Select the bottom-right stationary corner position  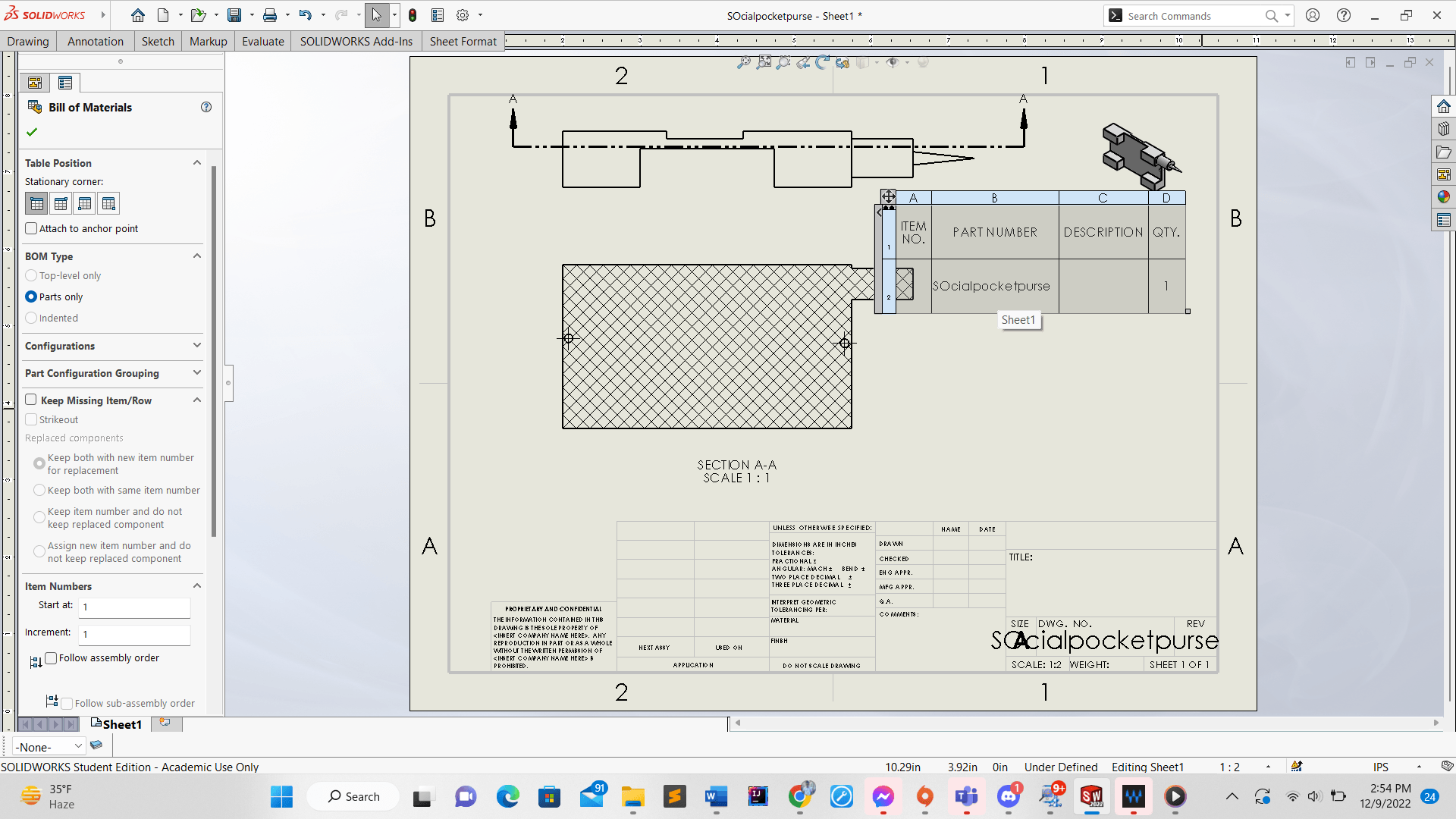click(x=108, y=203)
